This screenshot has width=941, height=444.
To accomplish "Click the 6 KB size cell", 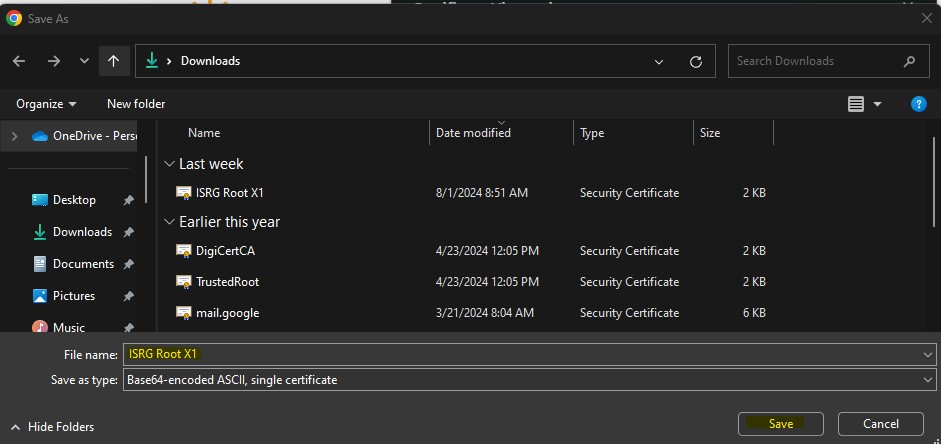I will [754, 313].
